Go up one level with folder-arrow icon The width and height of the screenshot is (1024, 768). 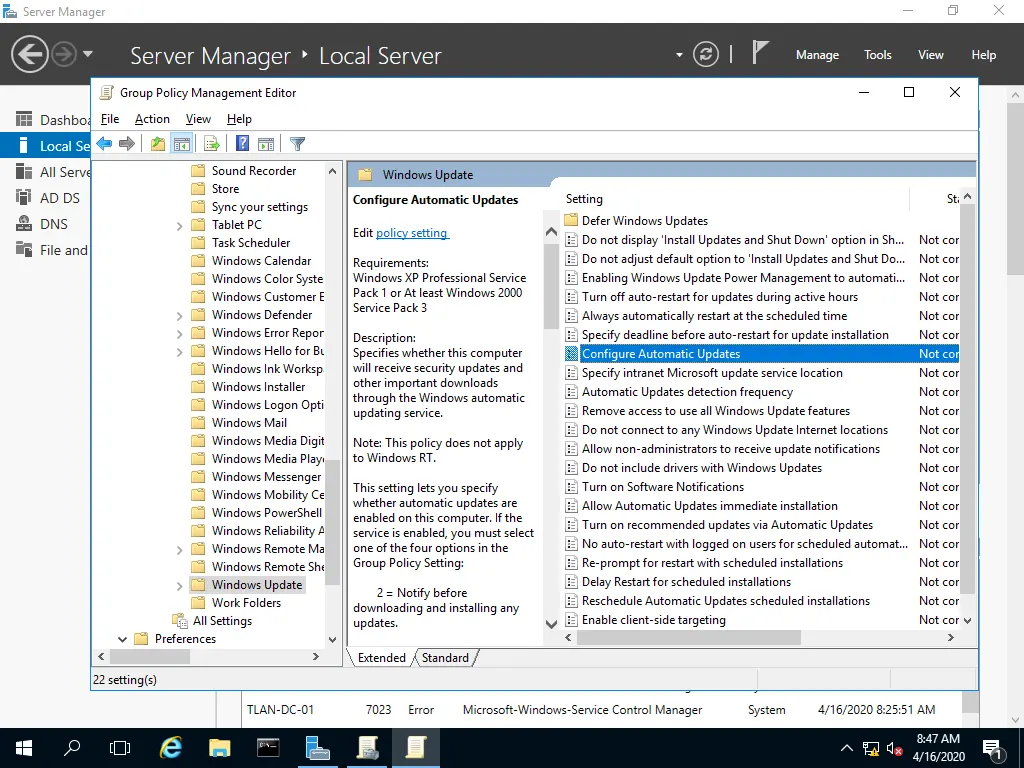157,144
